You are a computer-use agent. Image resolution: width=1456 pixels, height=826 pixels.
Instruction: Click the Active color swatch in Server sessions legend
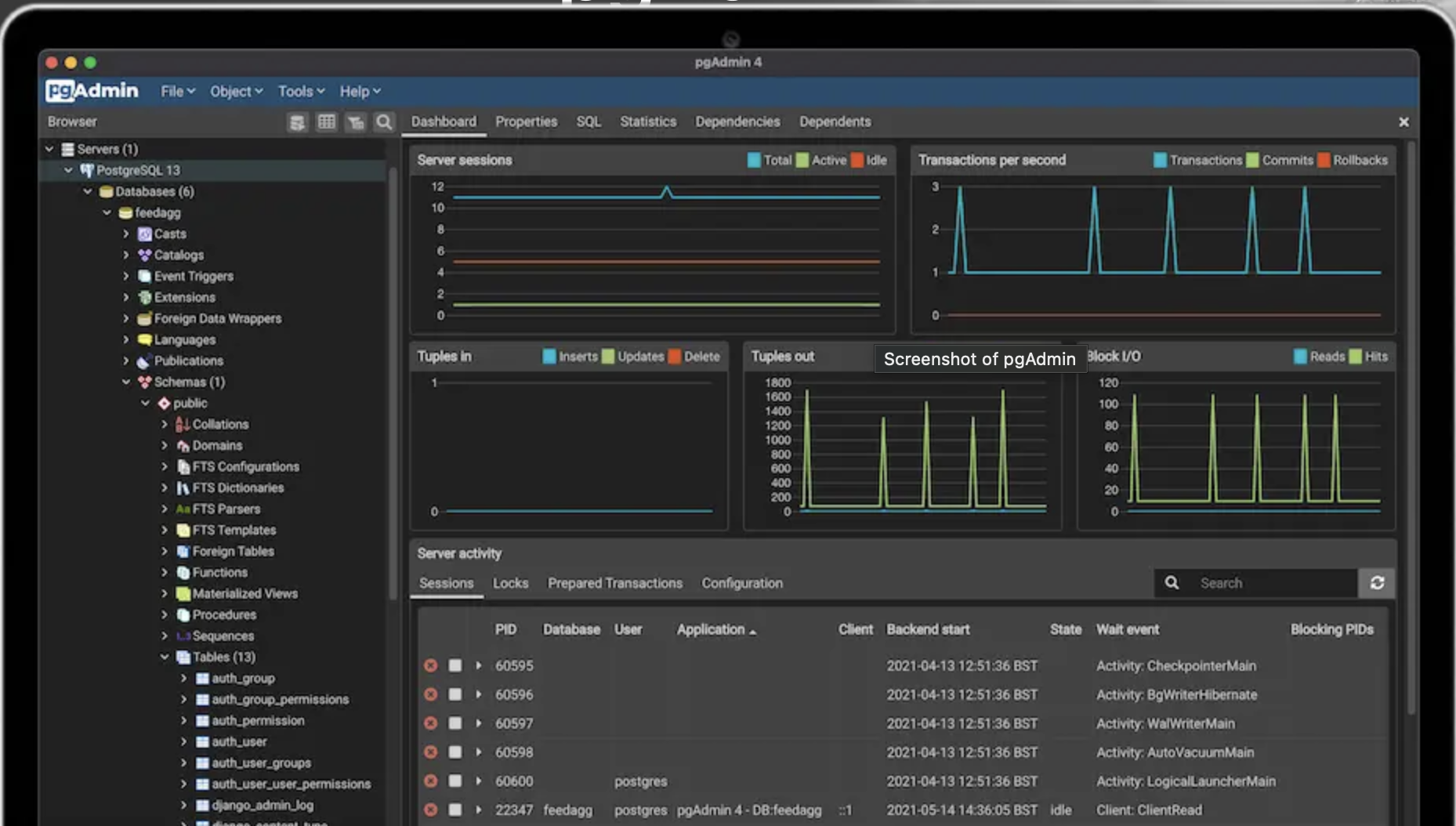pyautogui.click(x=801, y=160)
